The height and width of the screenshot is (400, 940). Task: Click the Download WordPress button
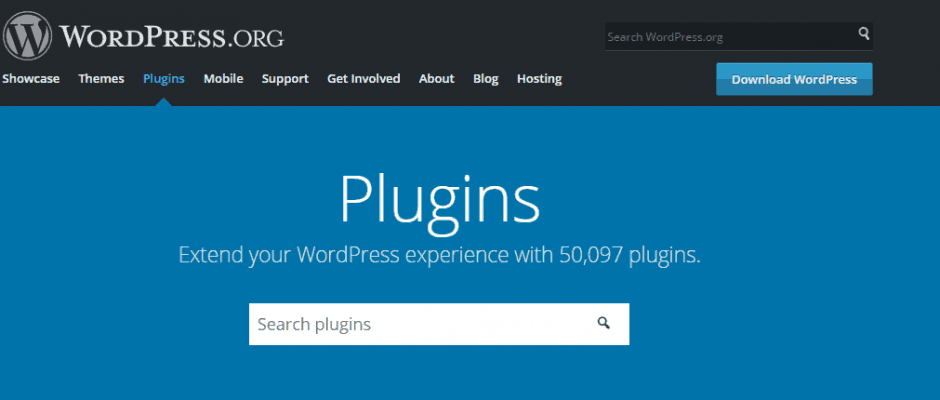click(x=794, y=79)
